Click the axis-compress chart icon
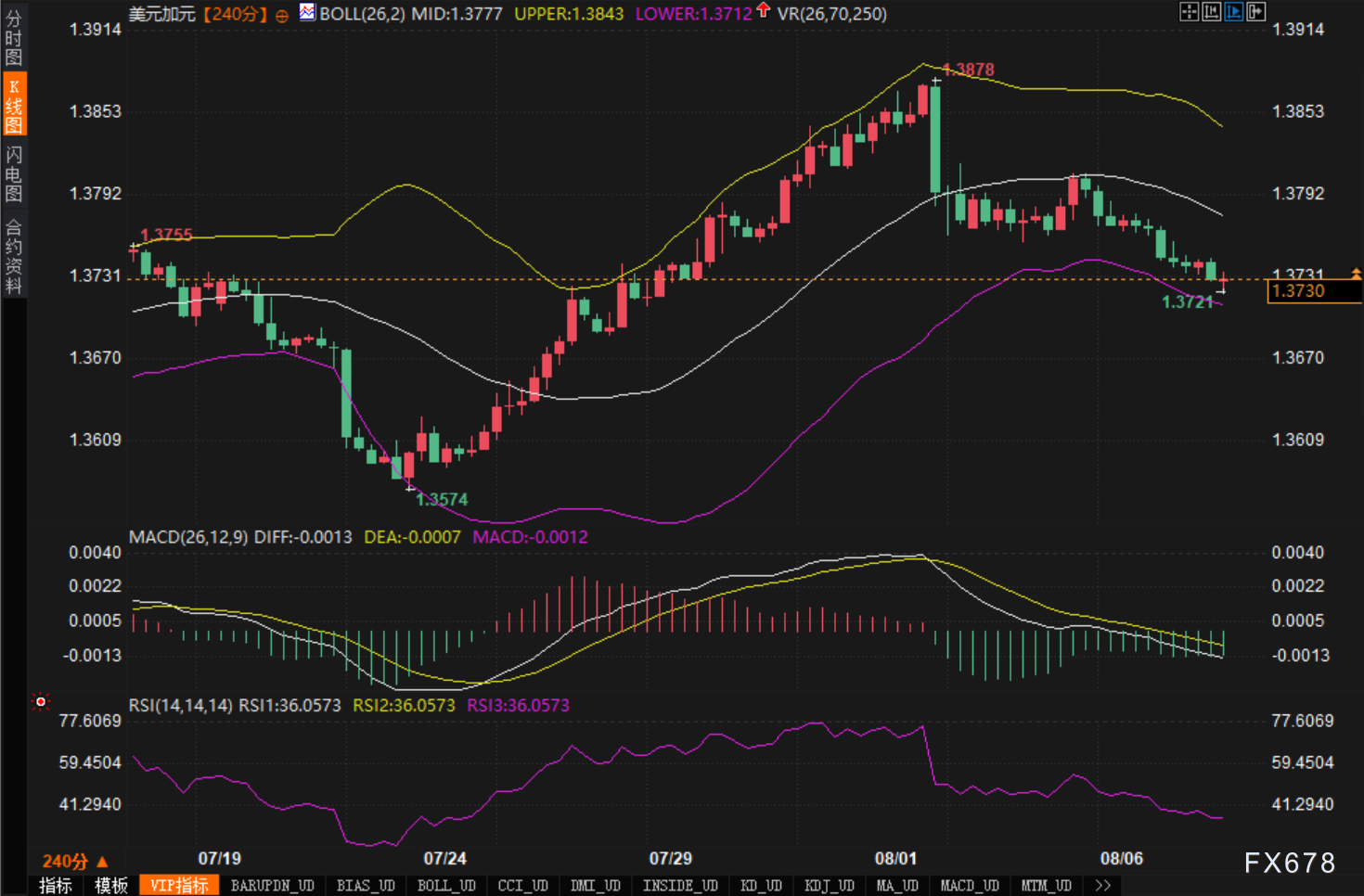 (1211, 11)
